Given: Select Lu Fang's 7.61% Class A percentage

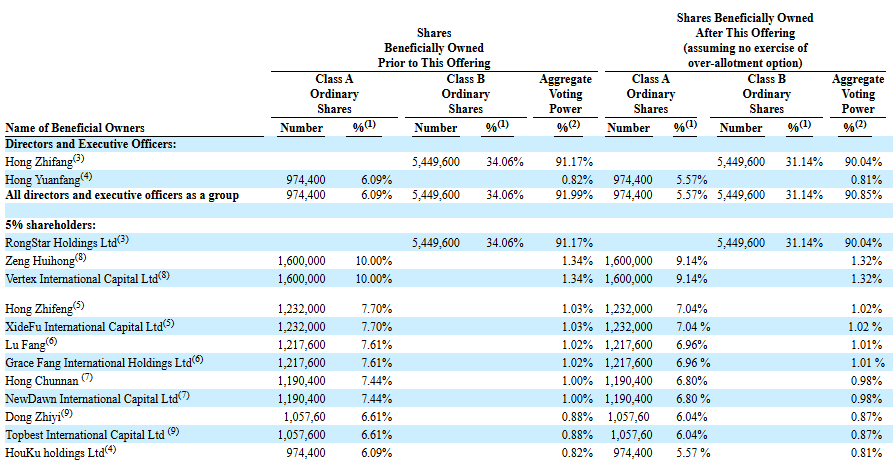Looking at the screenshot, I should point(376,345).
